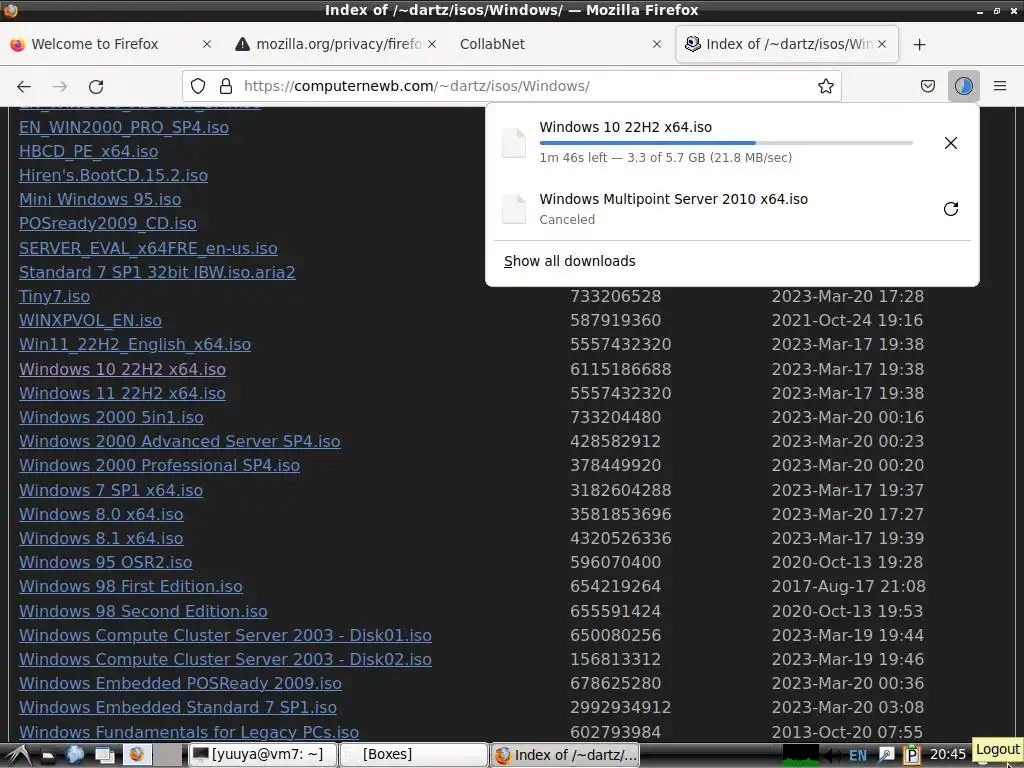Viewport: 1024px width, 768px height.
Task: Click Windows 2000 Professional SP4.iso
Action: tap(159, 466)
